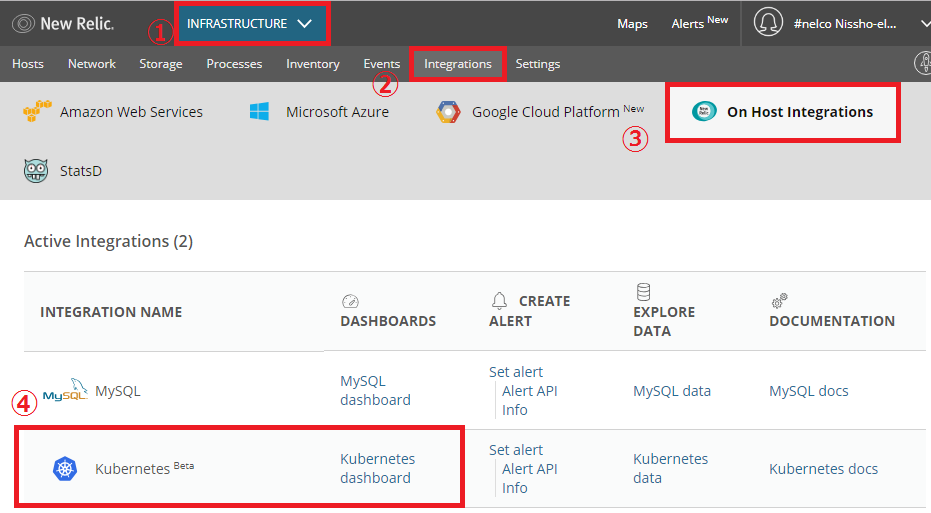
Task: Click the INTEGRATION NAME column header
Action: (111, 312)
